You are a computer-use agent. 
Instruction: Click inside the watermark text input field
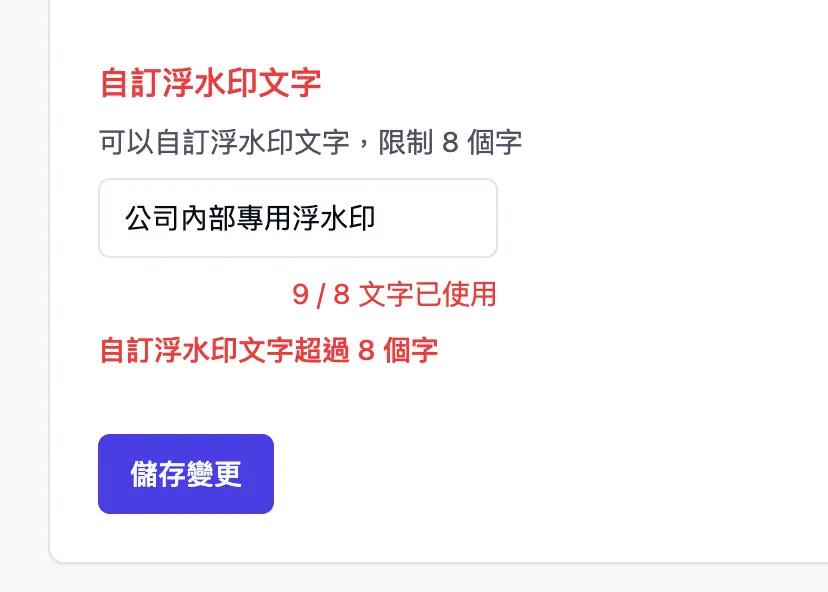pos(298,218)
